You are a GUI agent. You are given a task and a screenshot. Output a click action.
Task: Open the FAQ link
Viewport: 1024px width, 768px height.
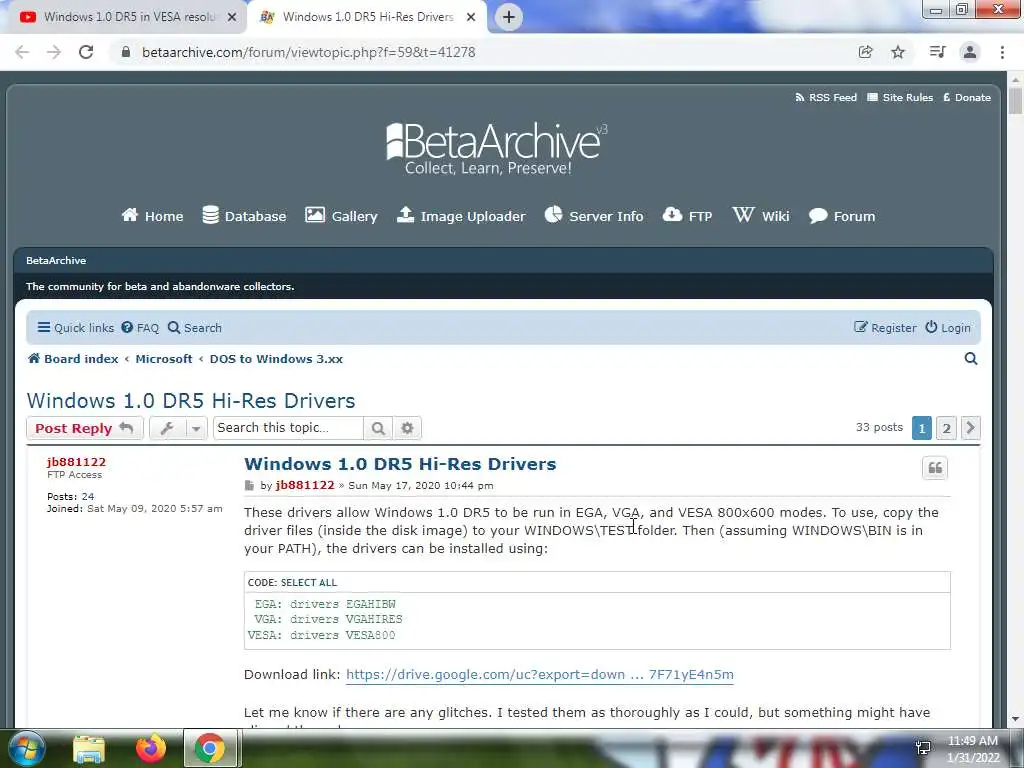click(x=140, y=328)
